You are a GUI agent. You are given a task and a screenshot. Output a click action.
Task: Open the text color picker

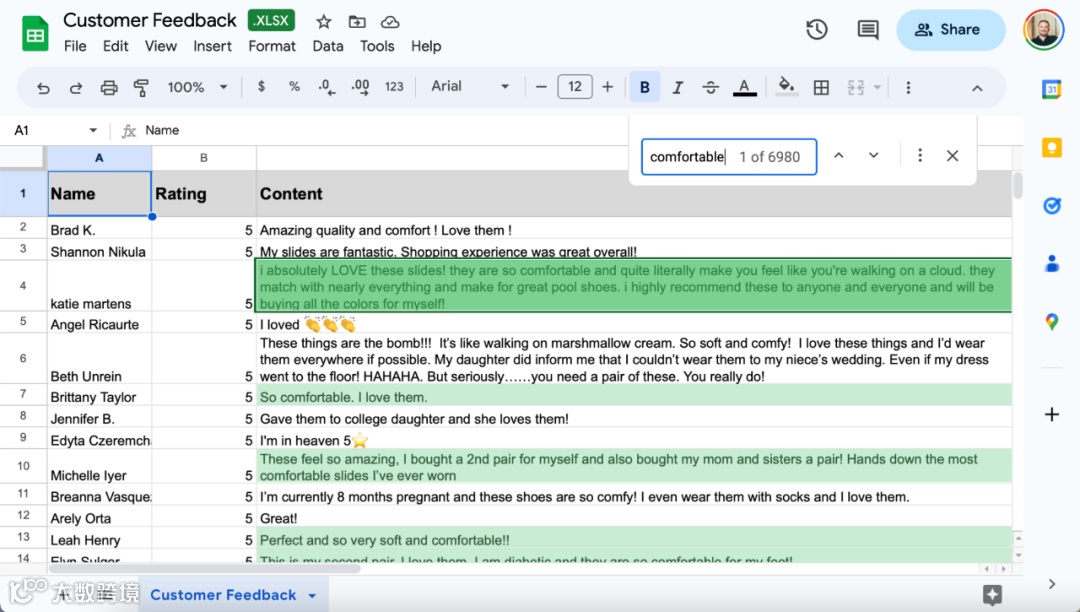(744, 87)
